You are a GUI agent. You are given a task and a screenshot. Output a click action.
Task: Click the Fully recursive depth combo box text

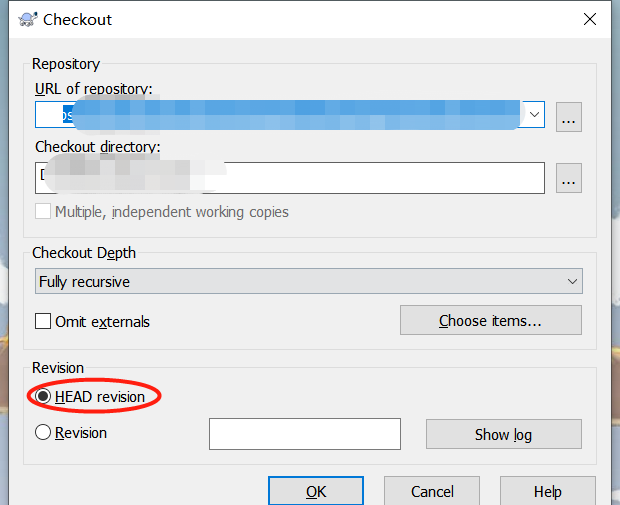pyautogui.click(x=290, y=282)
